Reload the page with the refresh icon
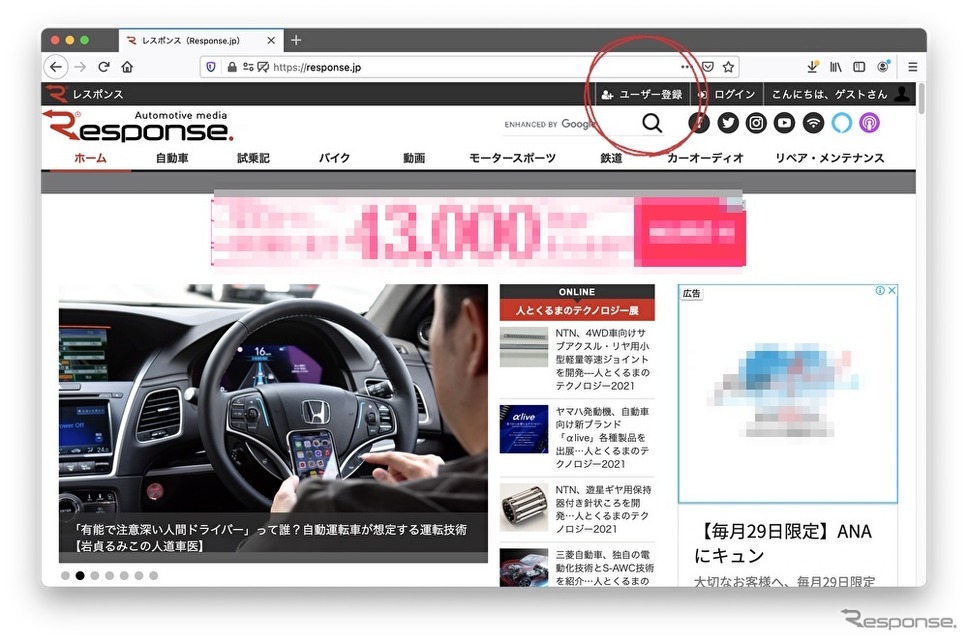Viewport: 968px width, 641px height. pyautogui.click(x=104, y=67)
